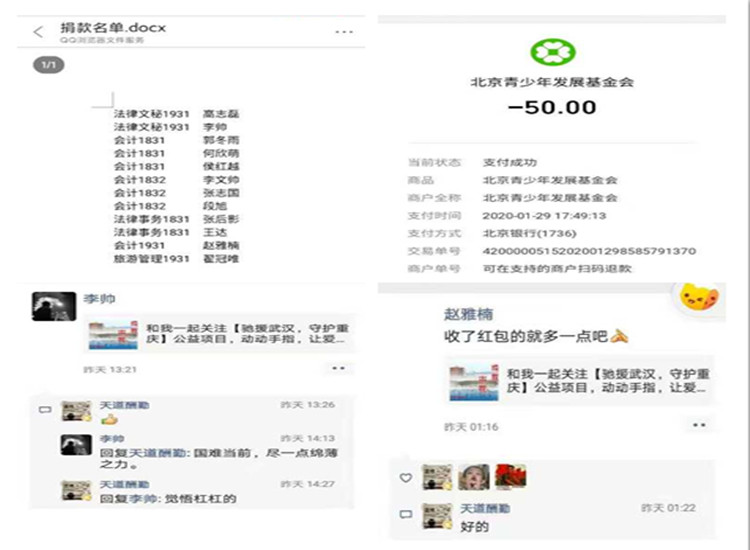Viewport: 750px width, 550px height.
Task: Select the name 王达 in the donor list
Action: point(215,232)
